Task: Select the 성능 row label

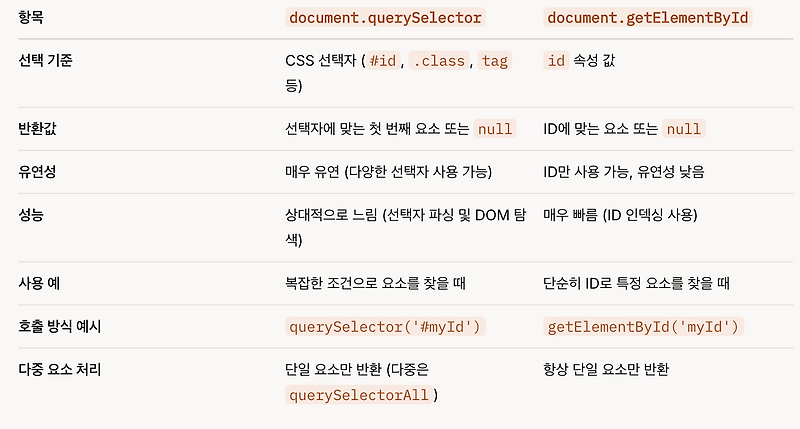Action: click(x=31, y=215)
